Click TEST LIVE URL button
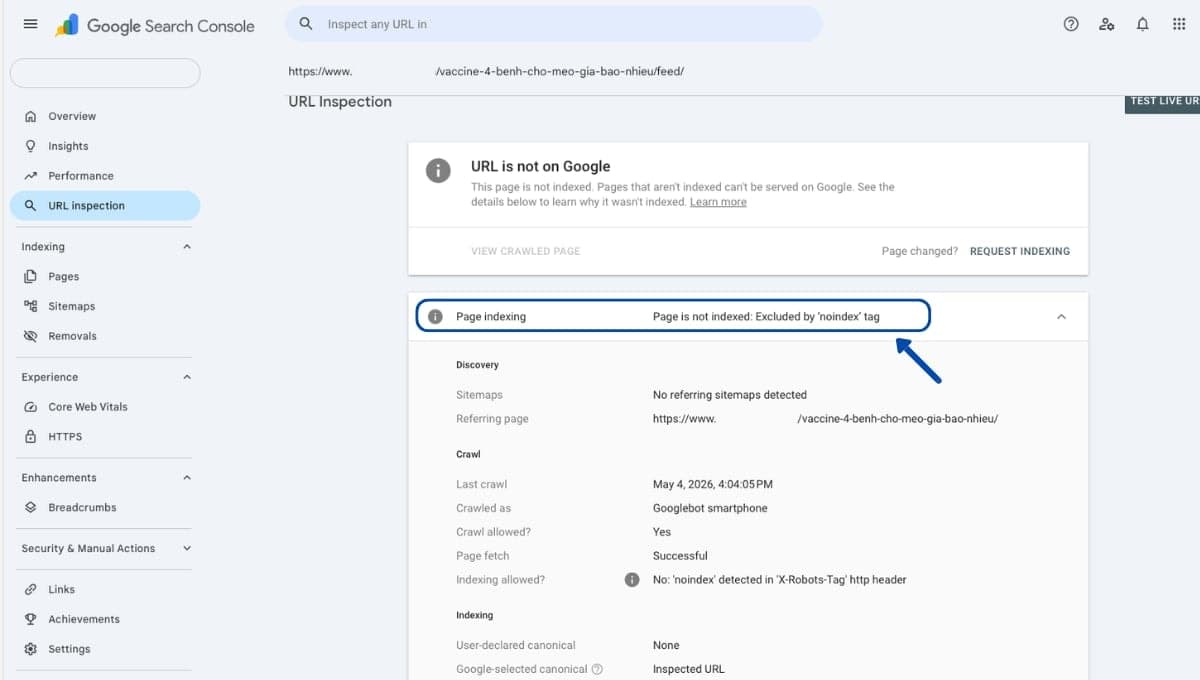Viewport: 1200px width, 680px height. [x=1163, y=102]
